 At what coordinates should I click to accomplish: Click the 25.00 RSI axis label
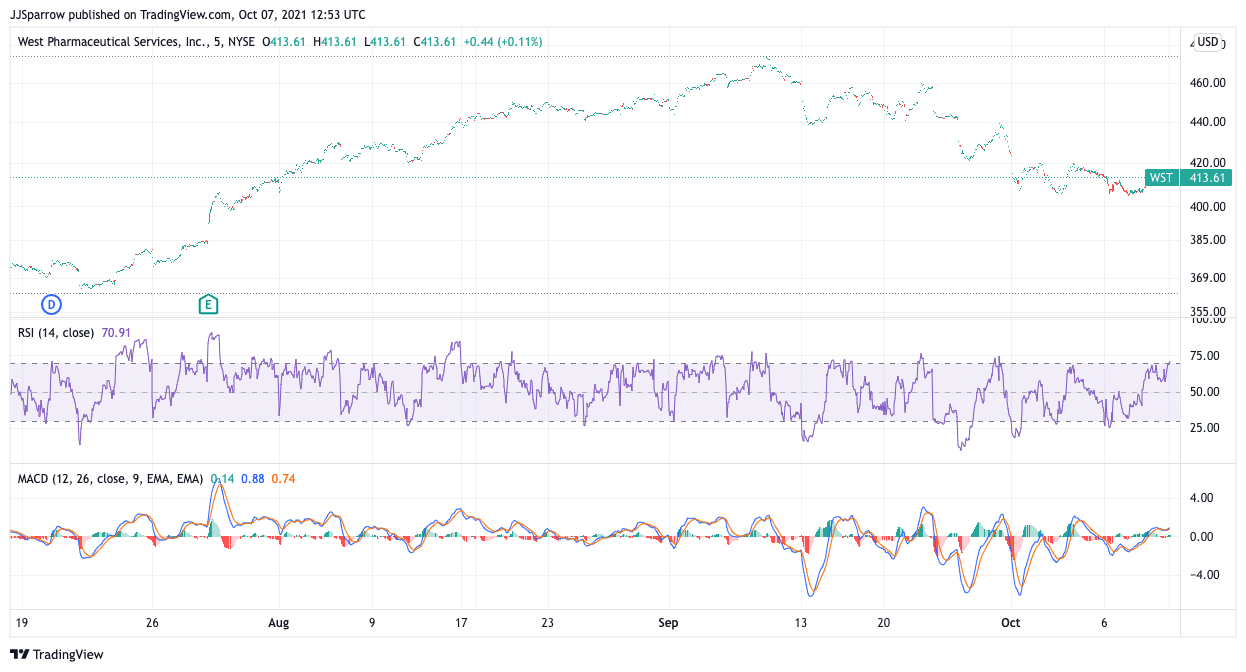tap(1206, 428)
